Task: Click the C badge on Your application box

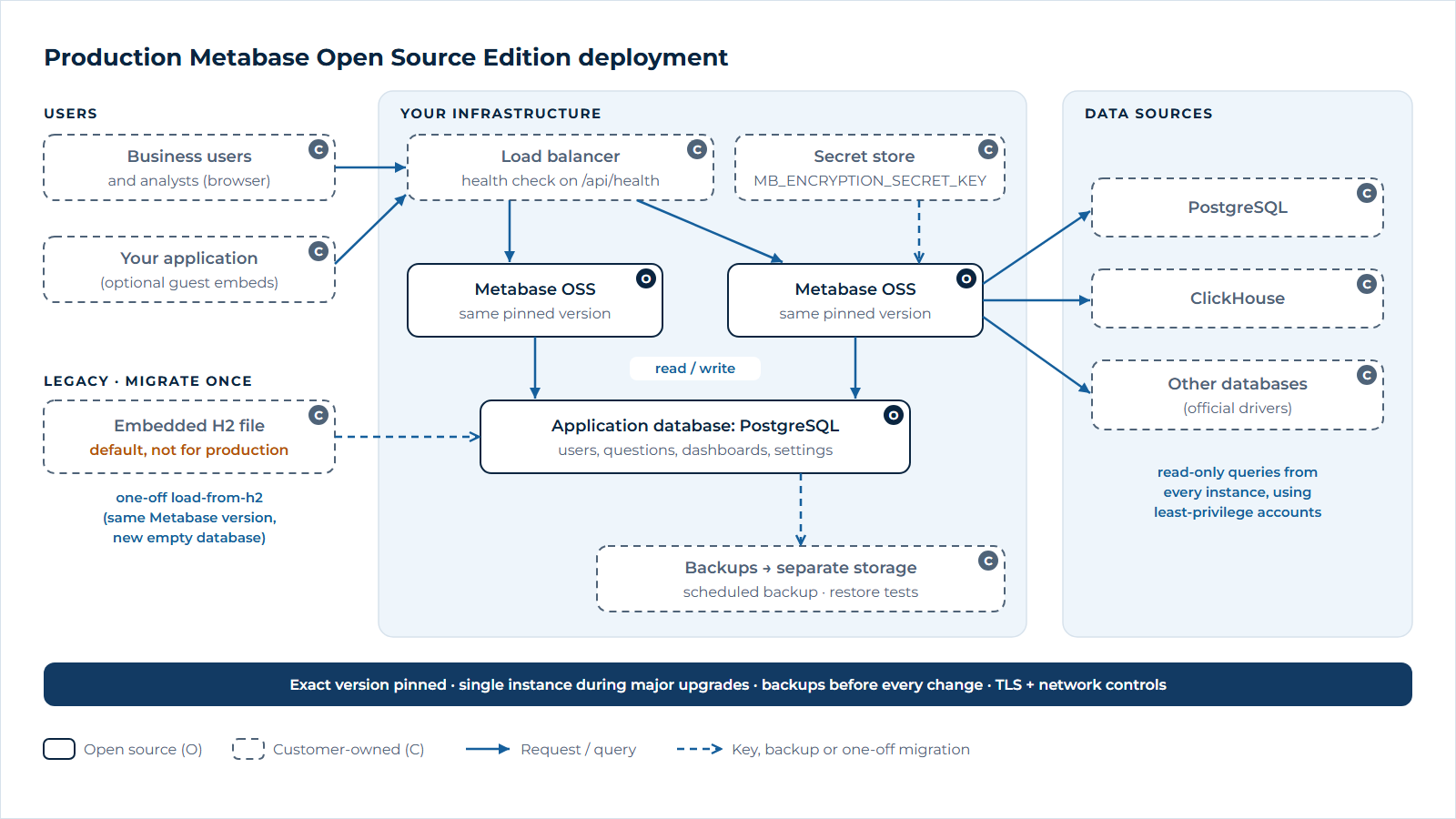Action: 318,251
